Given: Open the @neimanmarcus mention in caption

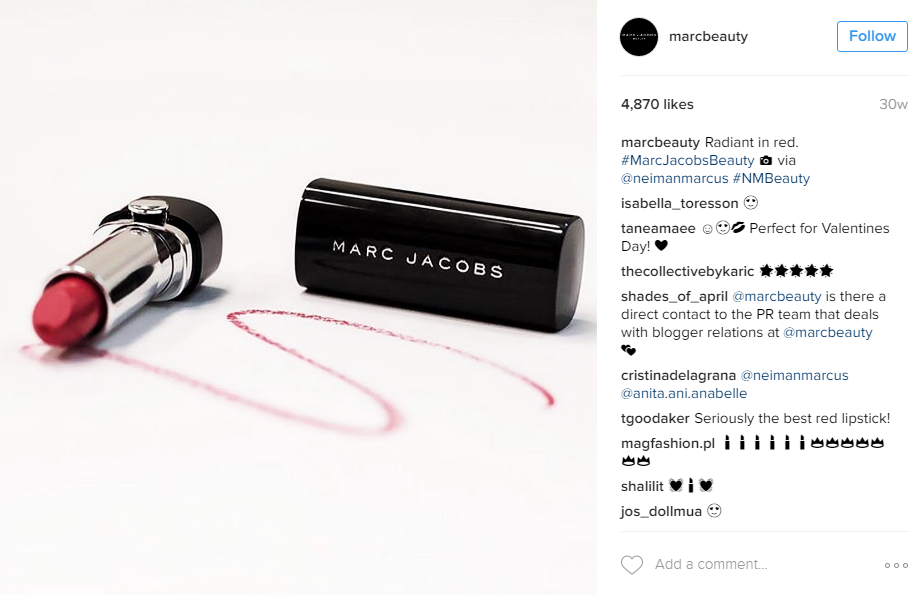Looking at the screenshot, I should click(675, 179).
